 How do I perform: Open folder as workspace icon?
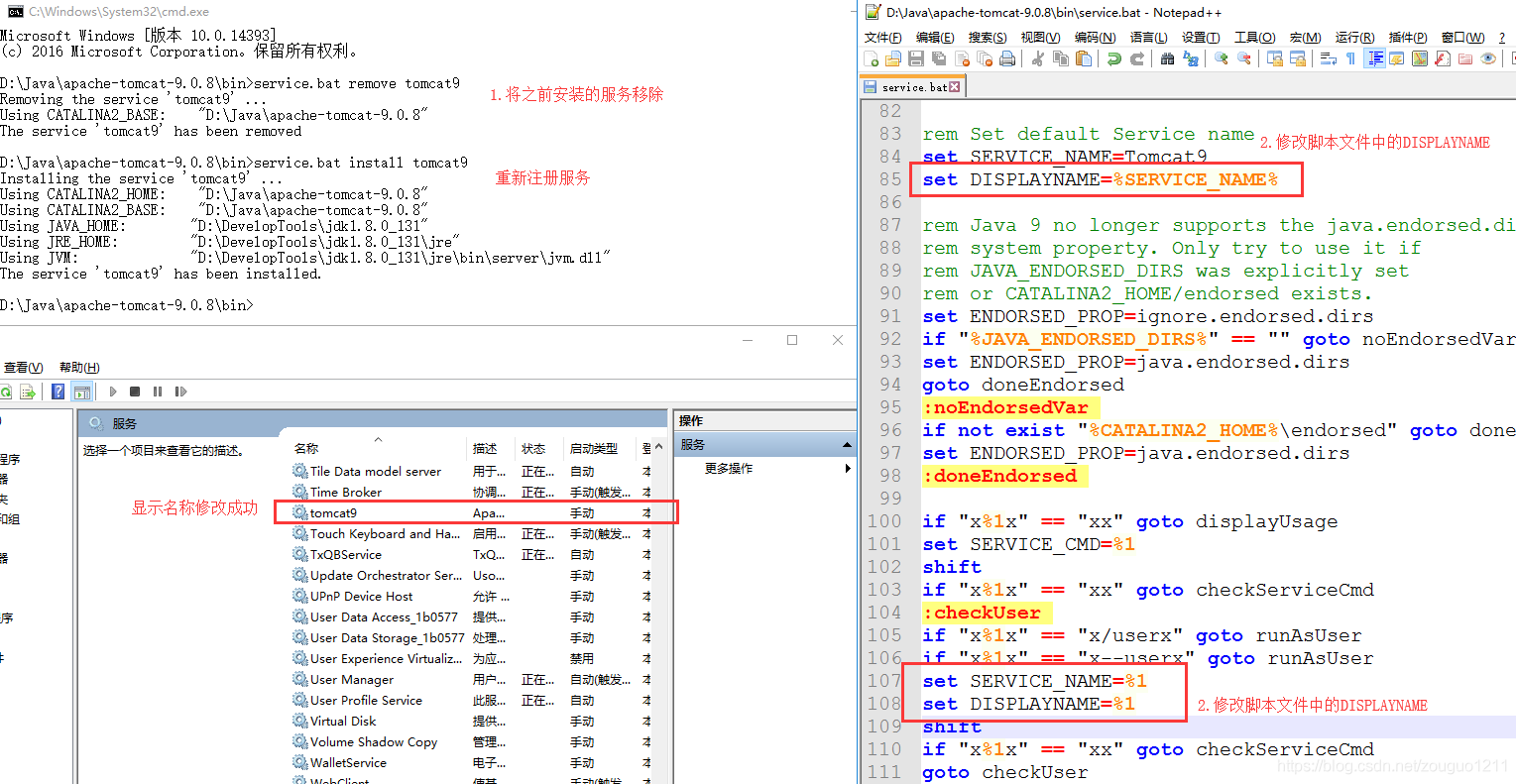click(1465, 59)
